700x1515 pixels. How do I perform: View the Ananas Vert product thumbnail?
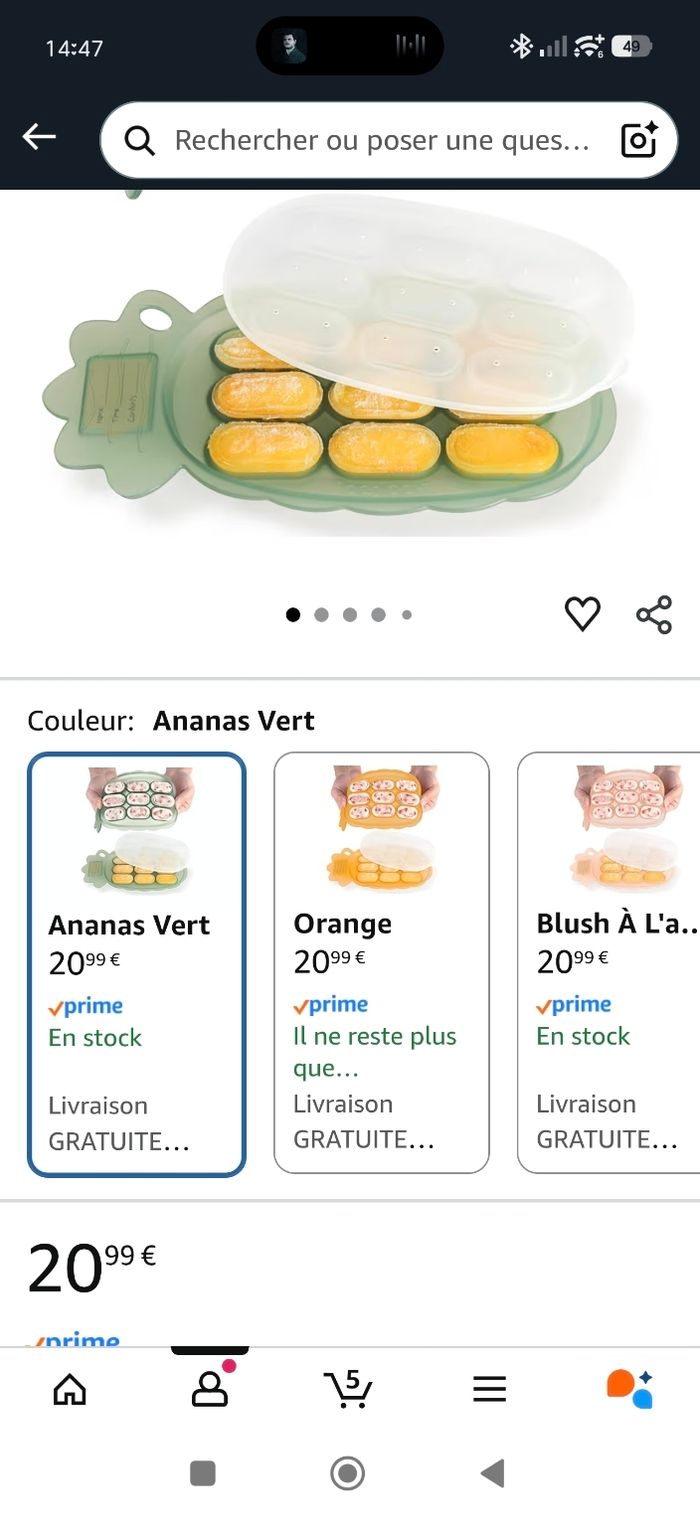coord(137,830)
